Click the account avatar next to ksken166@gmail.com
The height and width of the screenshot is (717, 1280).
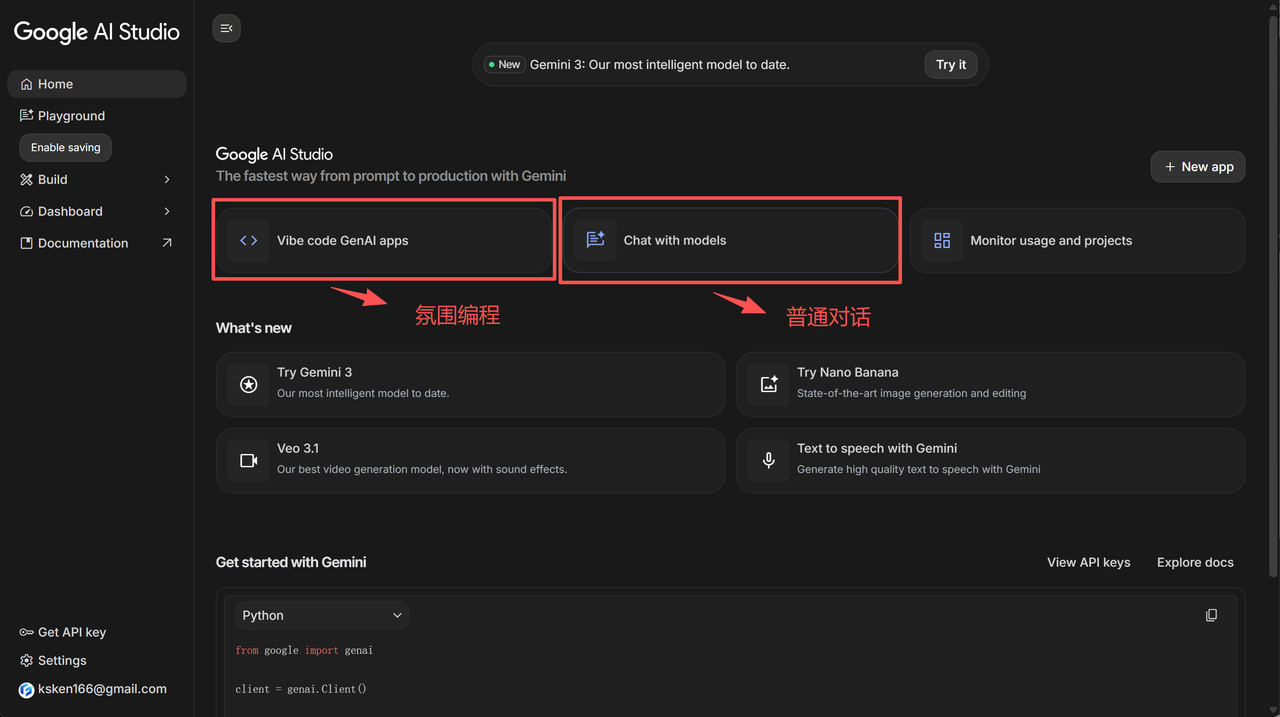(x=27, y=690)
